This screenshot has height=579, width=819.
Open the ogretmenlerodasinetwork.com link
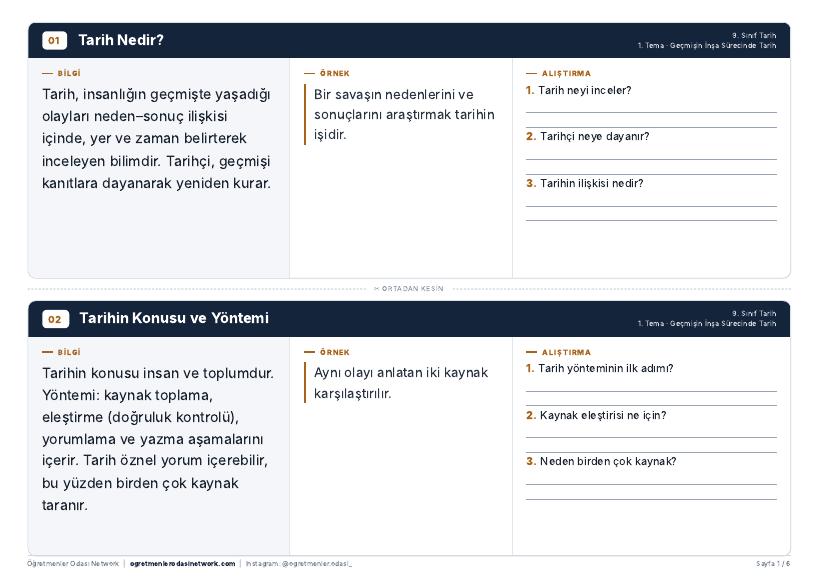[x=182, y=564]
